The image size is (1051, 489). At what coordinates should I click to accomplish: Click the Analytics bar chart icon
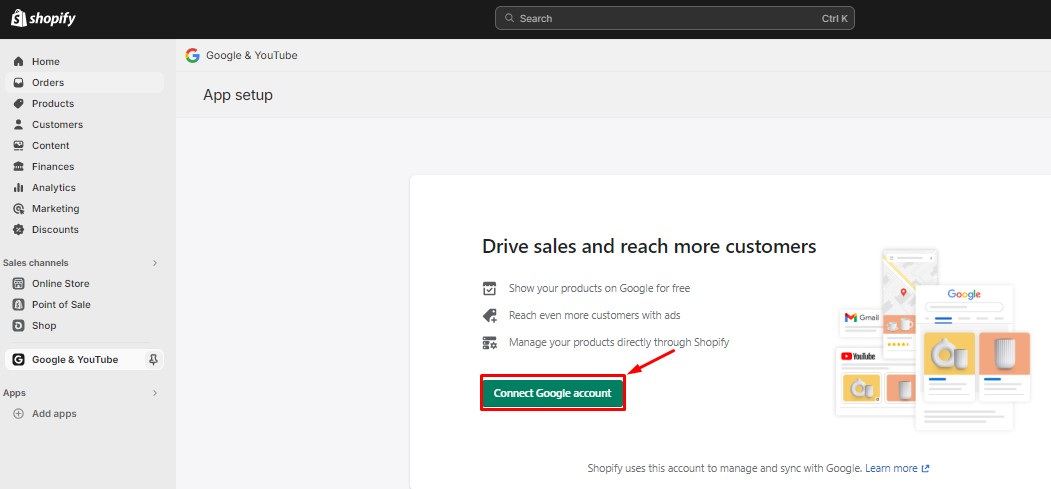point(19,188)
